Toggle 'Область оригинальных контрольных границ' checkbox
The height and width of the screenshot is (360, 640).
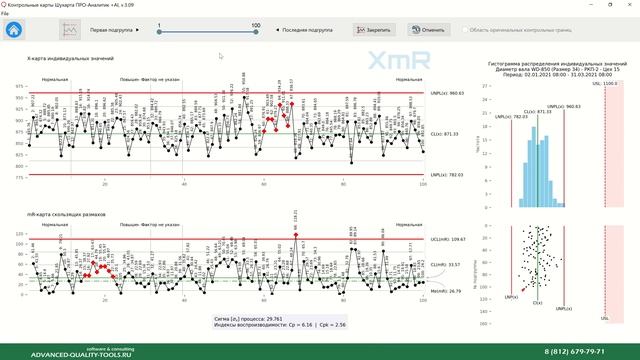tap(465, 30)
